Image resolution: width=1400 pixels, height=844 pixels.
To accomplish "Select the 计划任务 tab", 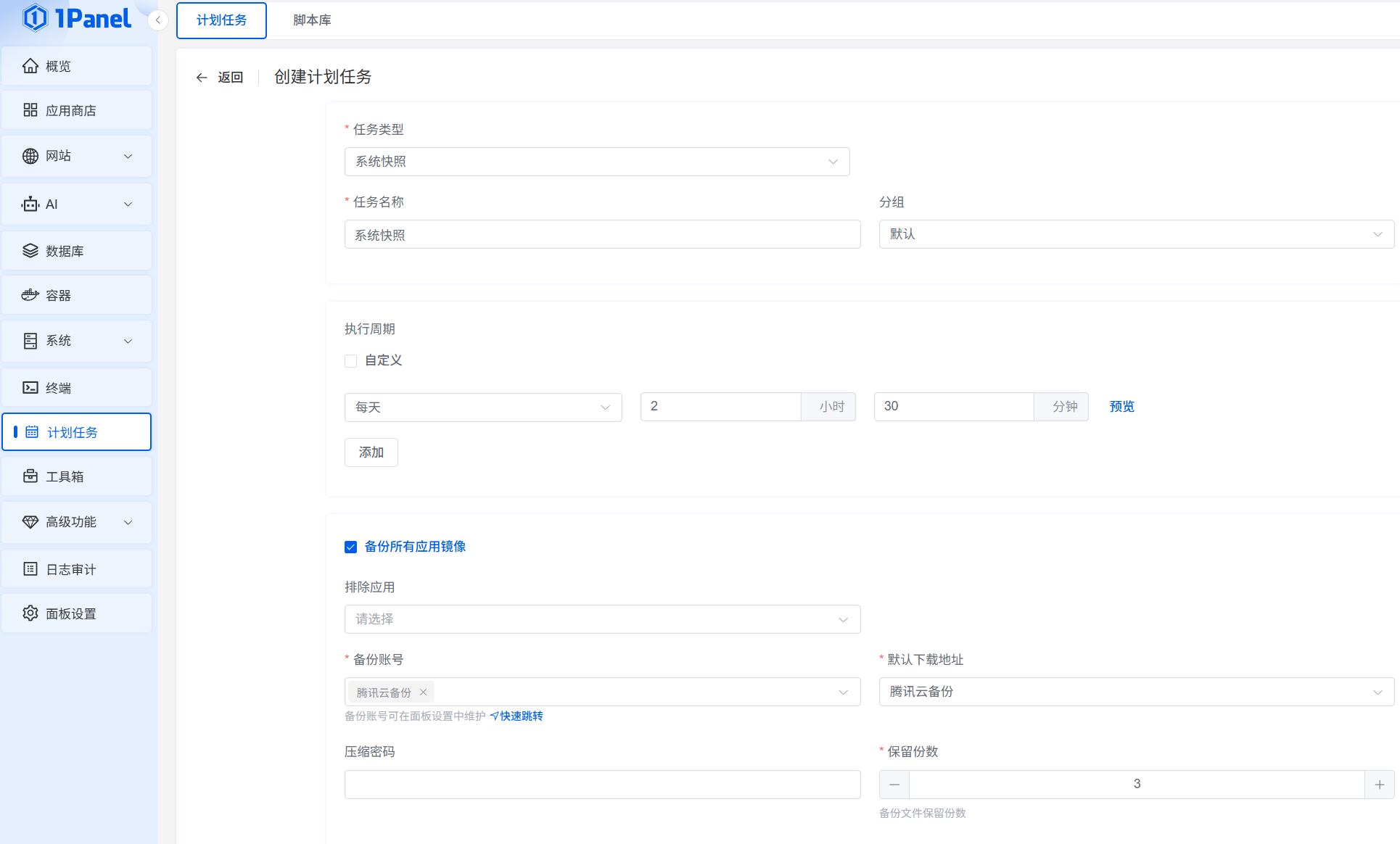I will coord(221,20).
